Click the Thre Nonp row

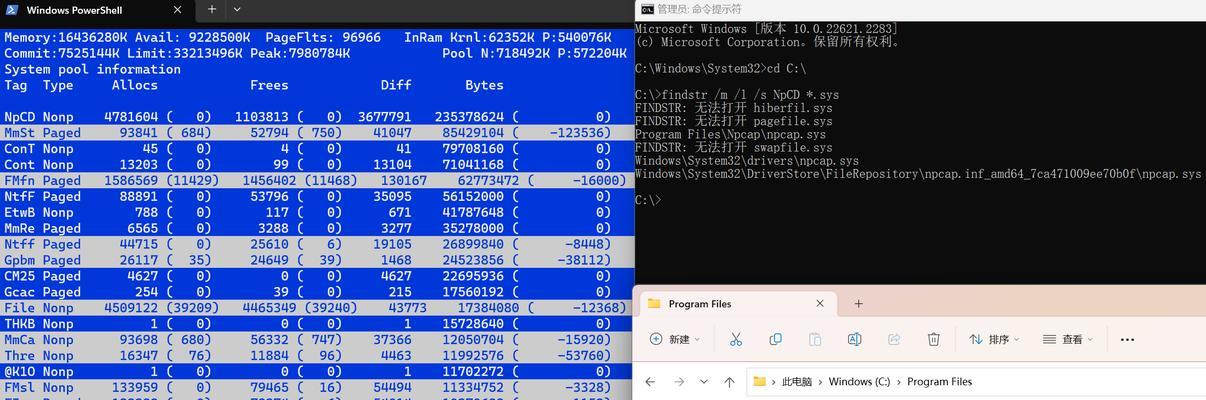[x=317, y=357]
